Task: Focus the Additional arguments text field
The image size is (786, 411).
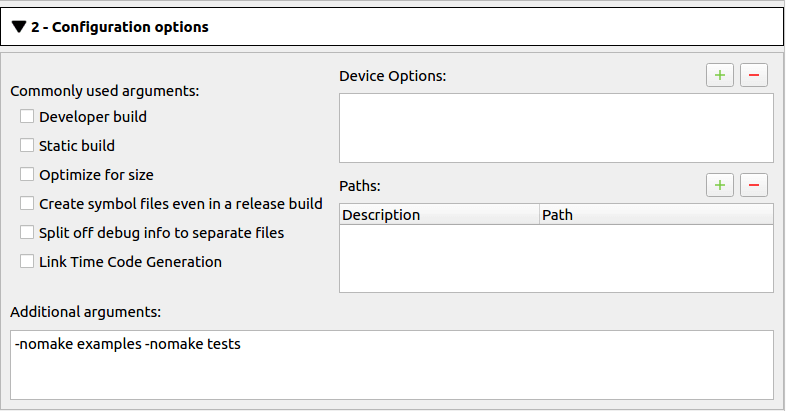Action: coord(392,364)
